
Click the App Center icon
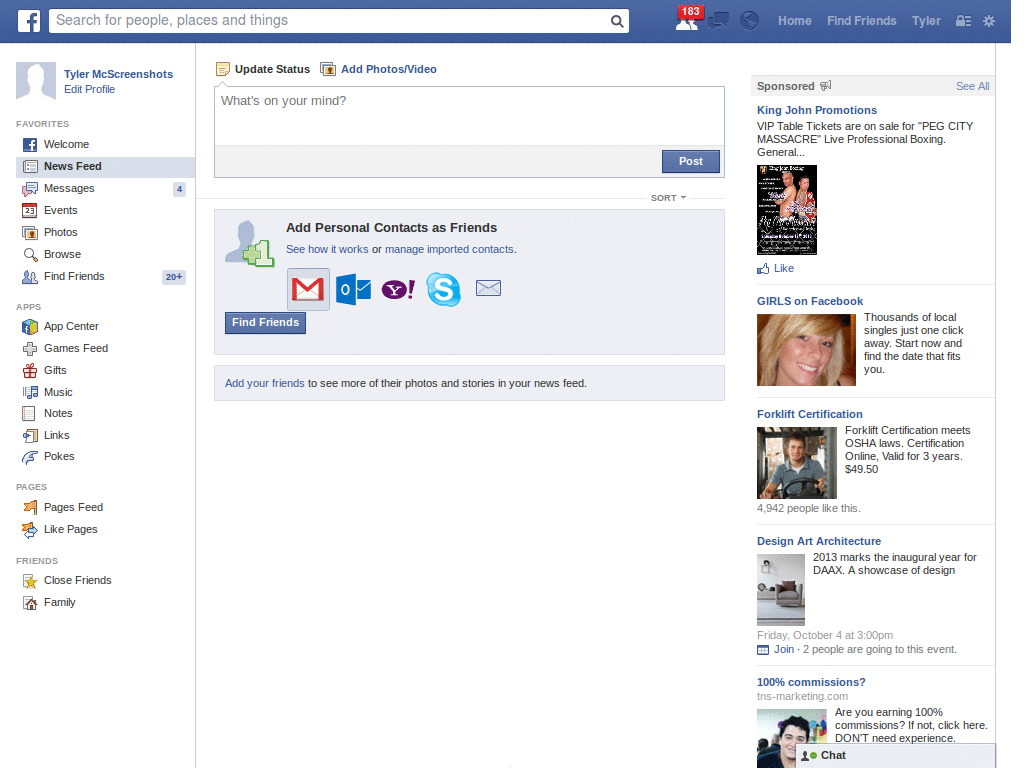[x=30, y=327]
